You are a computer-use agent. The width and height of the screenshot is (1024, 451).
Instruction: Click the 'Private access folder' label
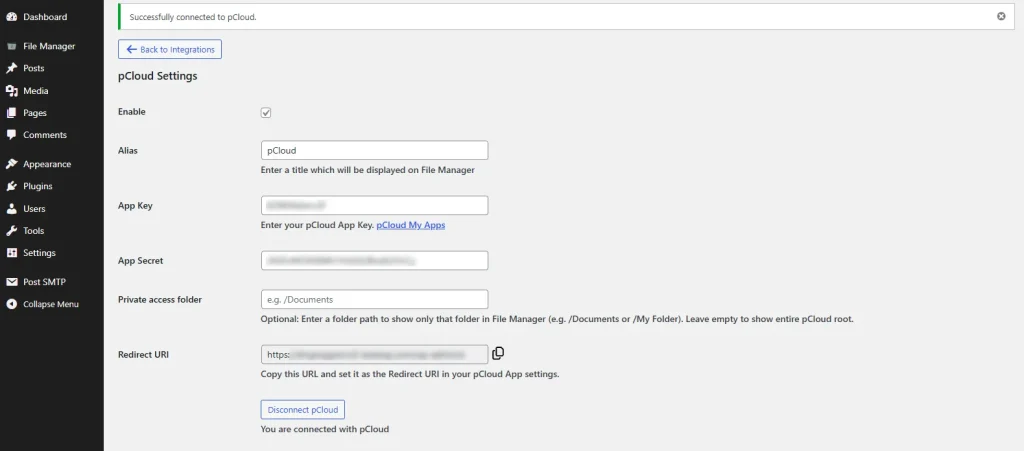(x=160, y=300)
